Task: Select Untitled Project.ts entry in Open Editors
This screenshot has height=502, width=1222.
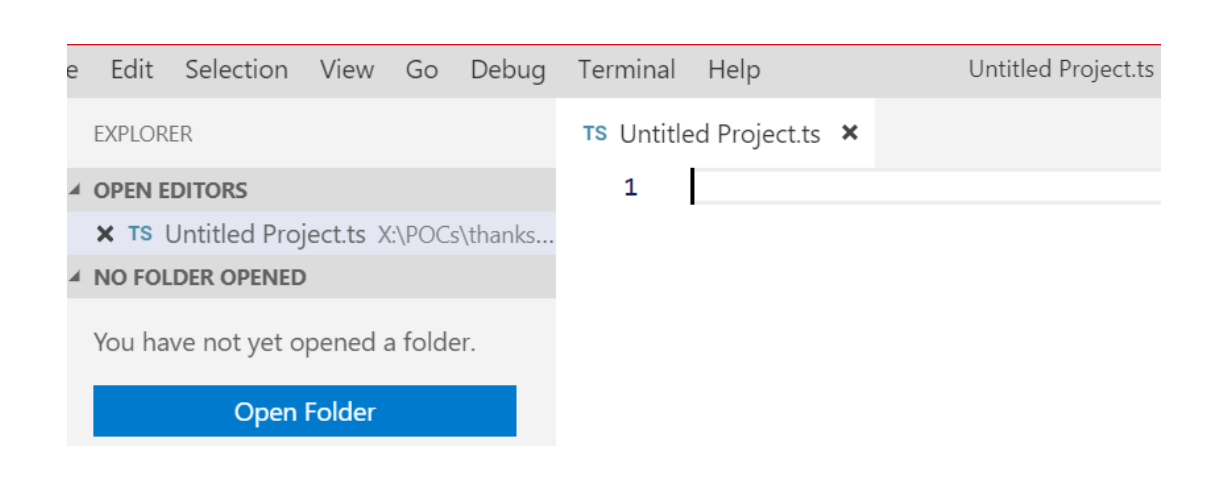Action: coord(265,234)
